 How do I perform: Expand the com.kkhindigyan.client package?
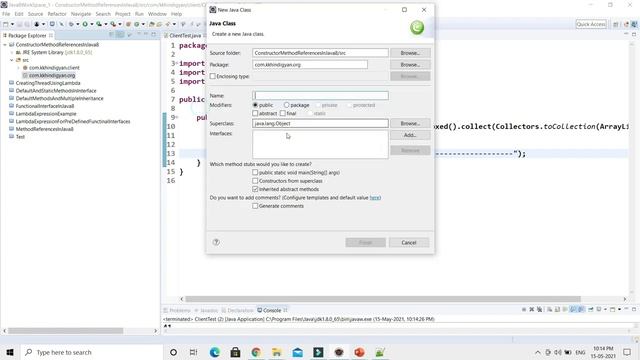(18, 68)
